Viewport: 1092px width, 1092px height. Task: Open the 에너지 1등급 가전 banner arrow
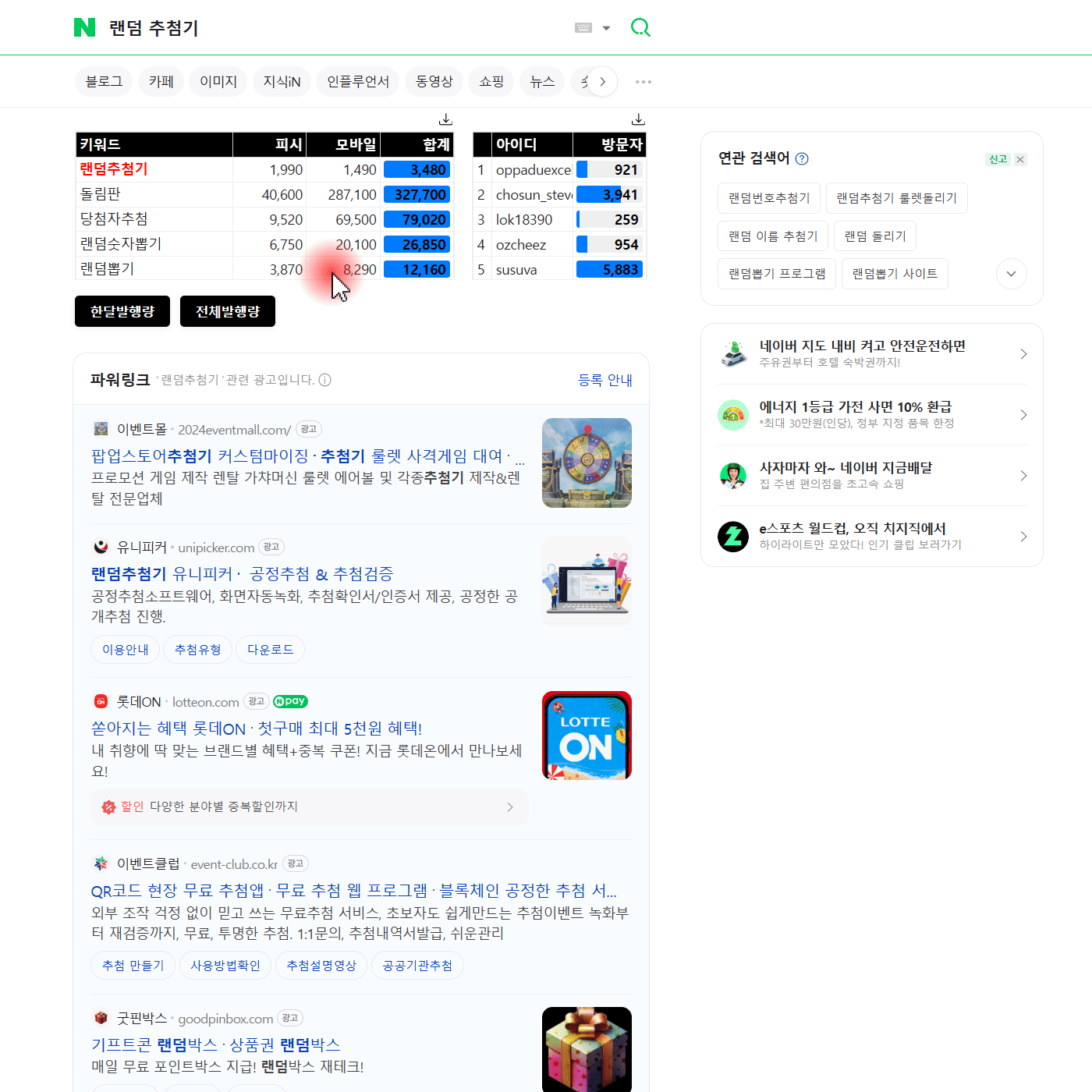pyautogui.click(x=1023, y=415)
